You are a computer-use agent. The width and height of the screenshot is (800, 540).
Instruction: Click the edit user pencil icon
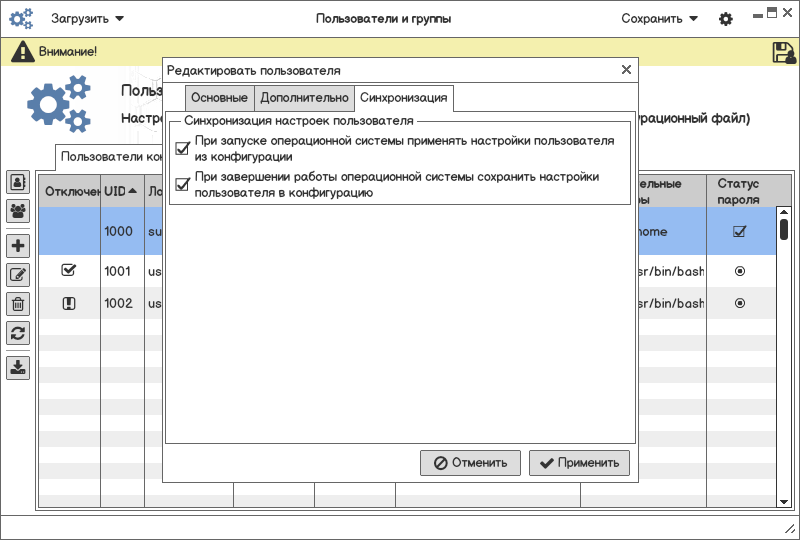[x=18, y=275]
